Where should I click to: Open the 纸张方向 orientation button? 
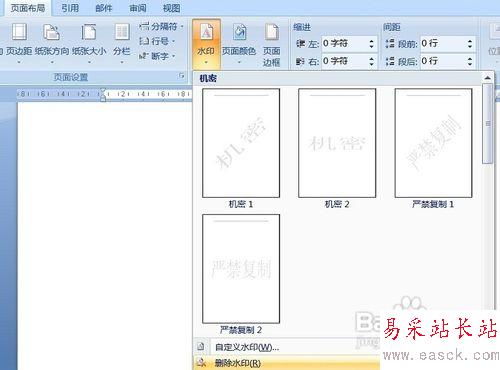pyautogui.click(x=52, y=42)
